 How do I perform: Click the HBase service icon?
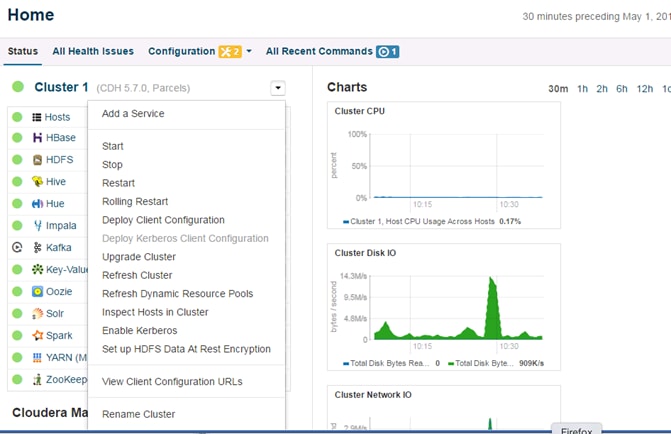pyautogui.click(x=37, y=138)
